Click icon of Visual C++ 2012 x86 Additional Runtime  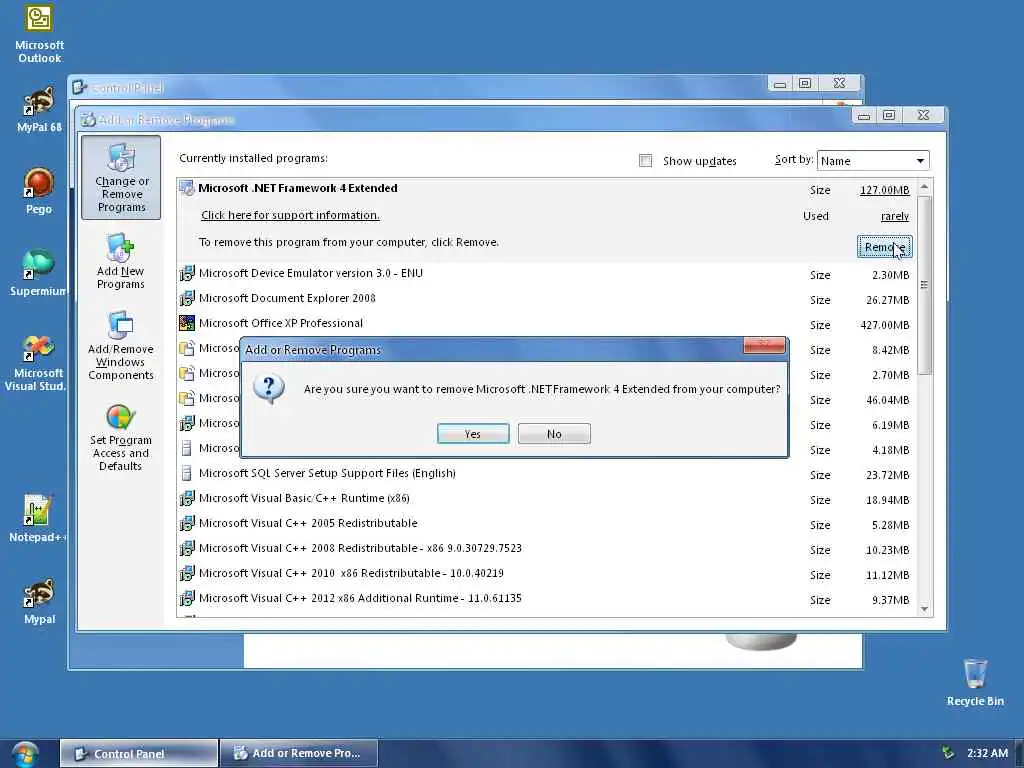click(187, 598)
